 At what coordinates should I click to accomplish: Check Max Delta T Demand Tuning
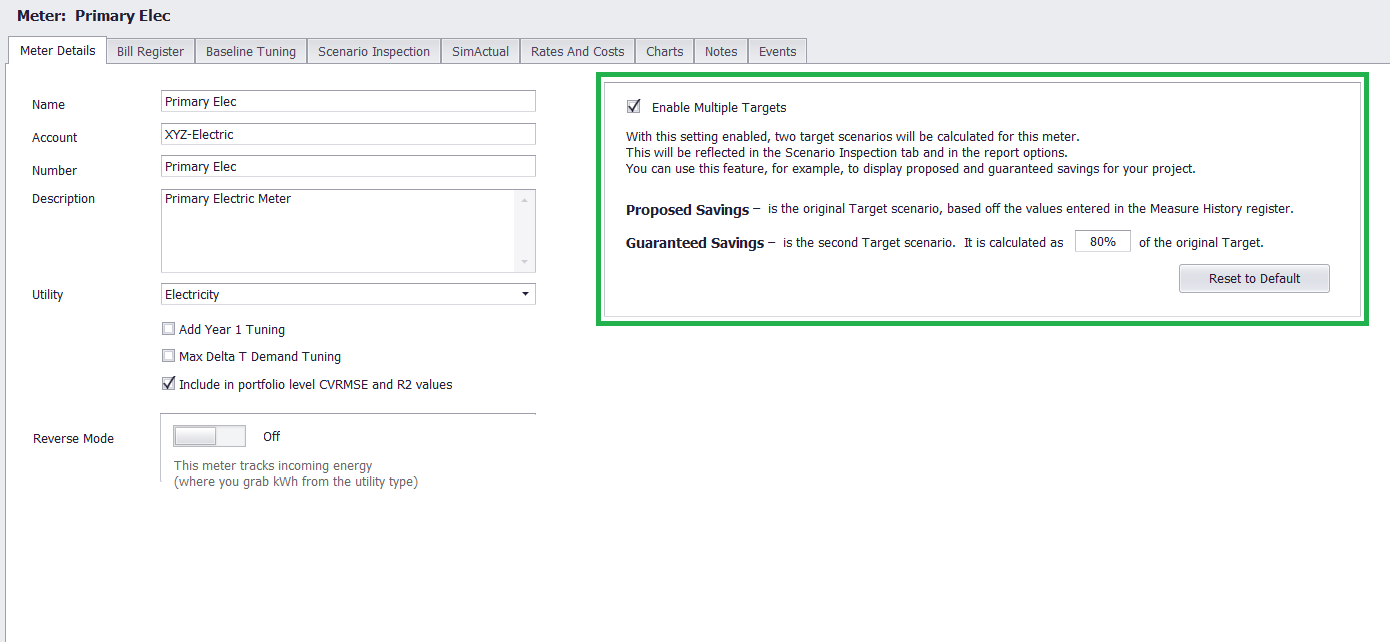coord(168,356)
